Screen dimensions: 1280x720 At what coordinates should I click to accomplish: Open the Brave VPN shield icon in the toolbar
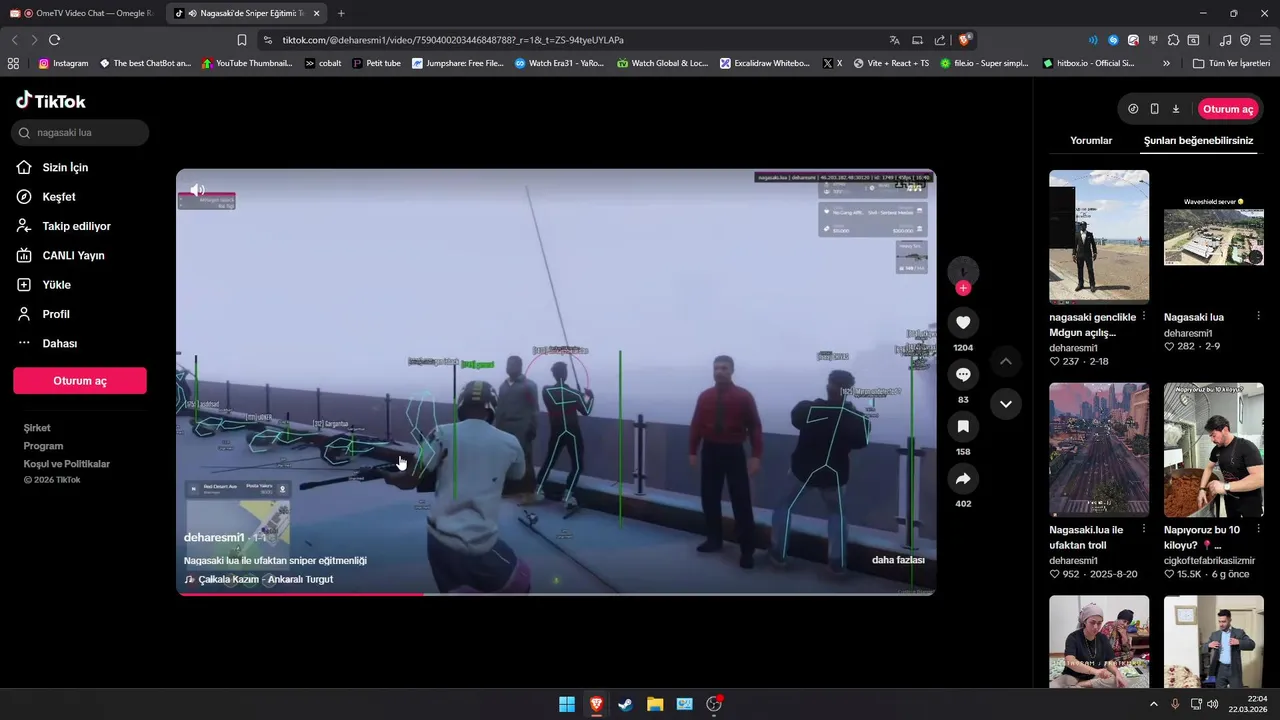[1245, 40]
